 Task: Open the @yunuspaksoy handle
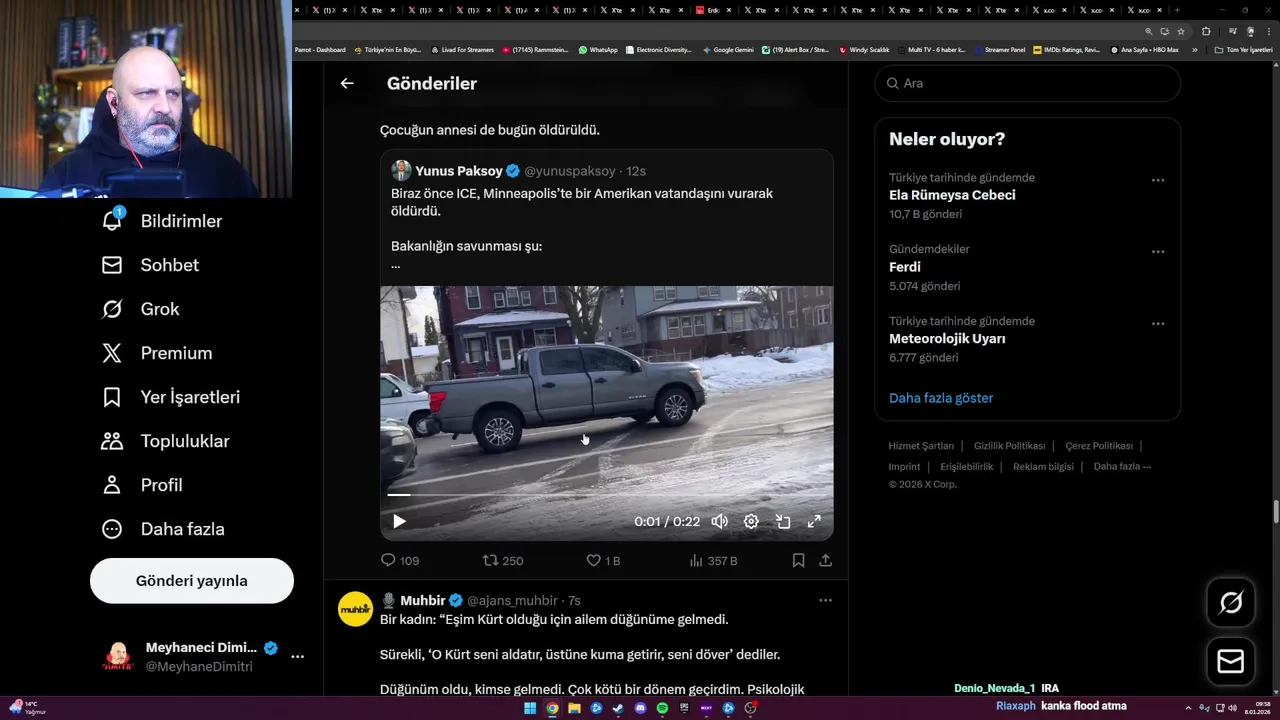pos(570,171)
